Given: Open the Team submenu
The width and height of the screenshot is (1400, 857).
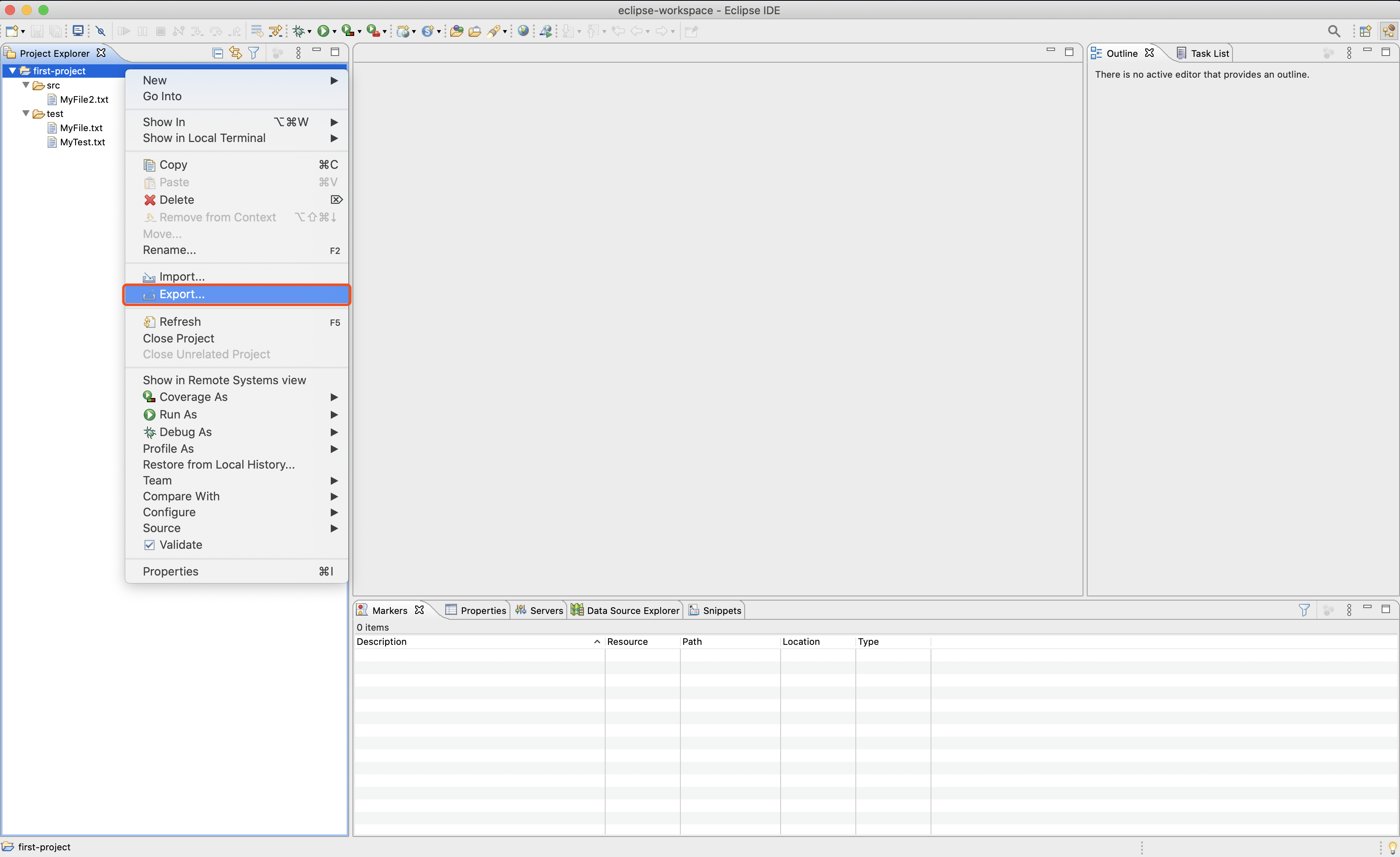Looking at the screenshot, I should point(237,480).
